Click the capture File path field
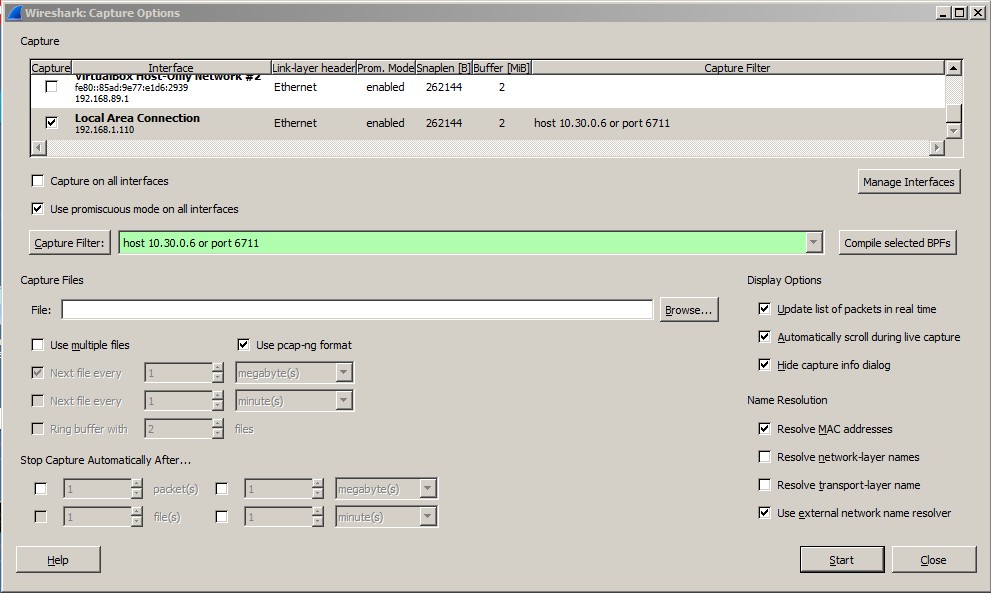991x593 pixels. click(x=357, y=310)
